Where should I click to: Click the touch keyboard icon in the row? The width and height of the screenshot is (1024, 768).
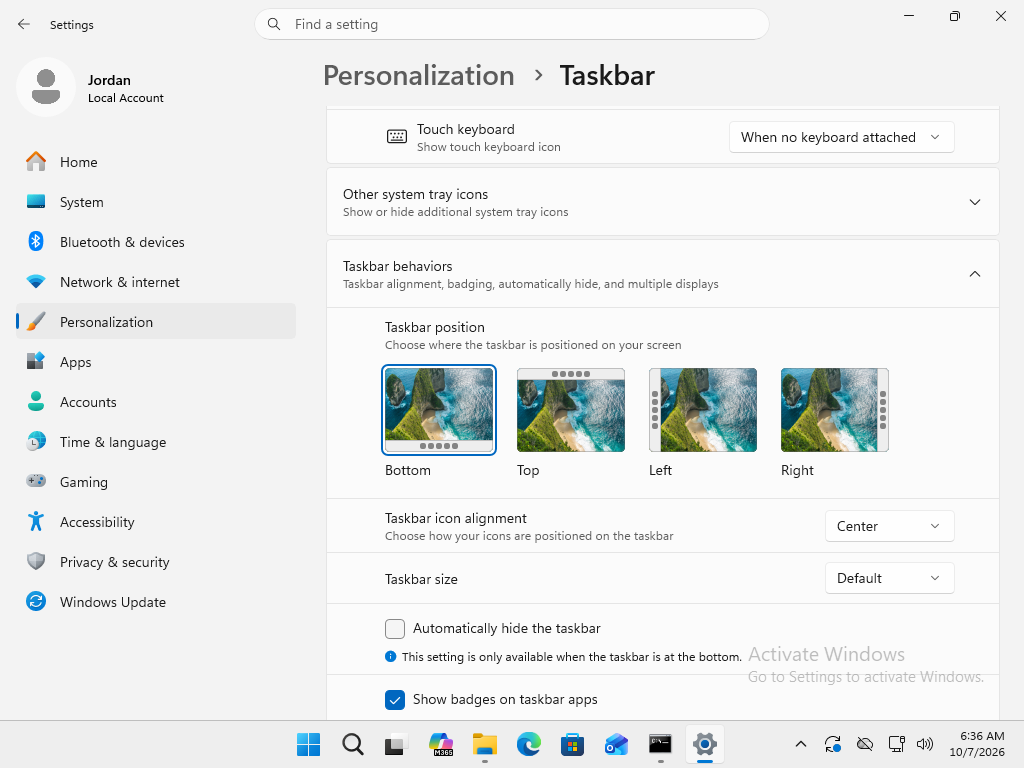(396, 136)
